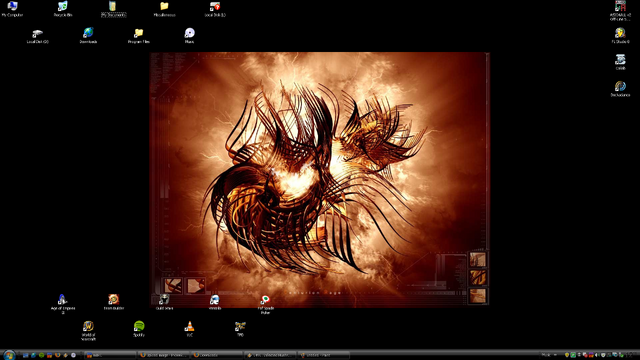Click the Windows Start orb
Image resolution: width=640 pixels, height=360 pixels.
click(x=9, y=355)
